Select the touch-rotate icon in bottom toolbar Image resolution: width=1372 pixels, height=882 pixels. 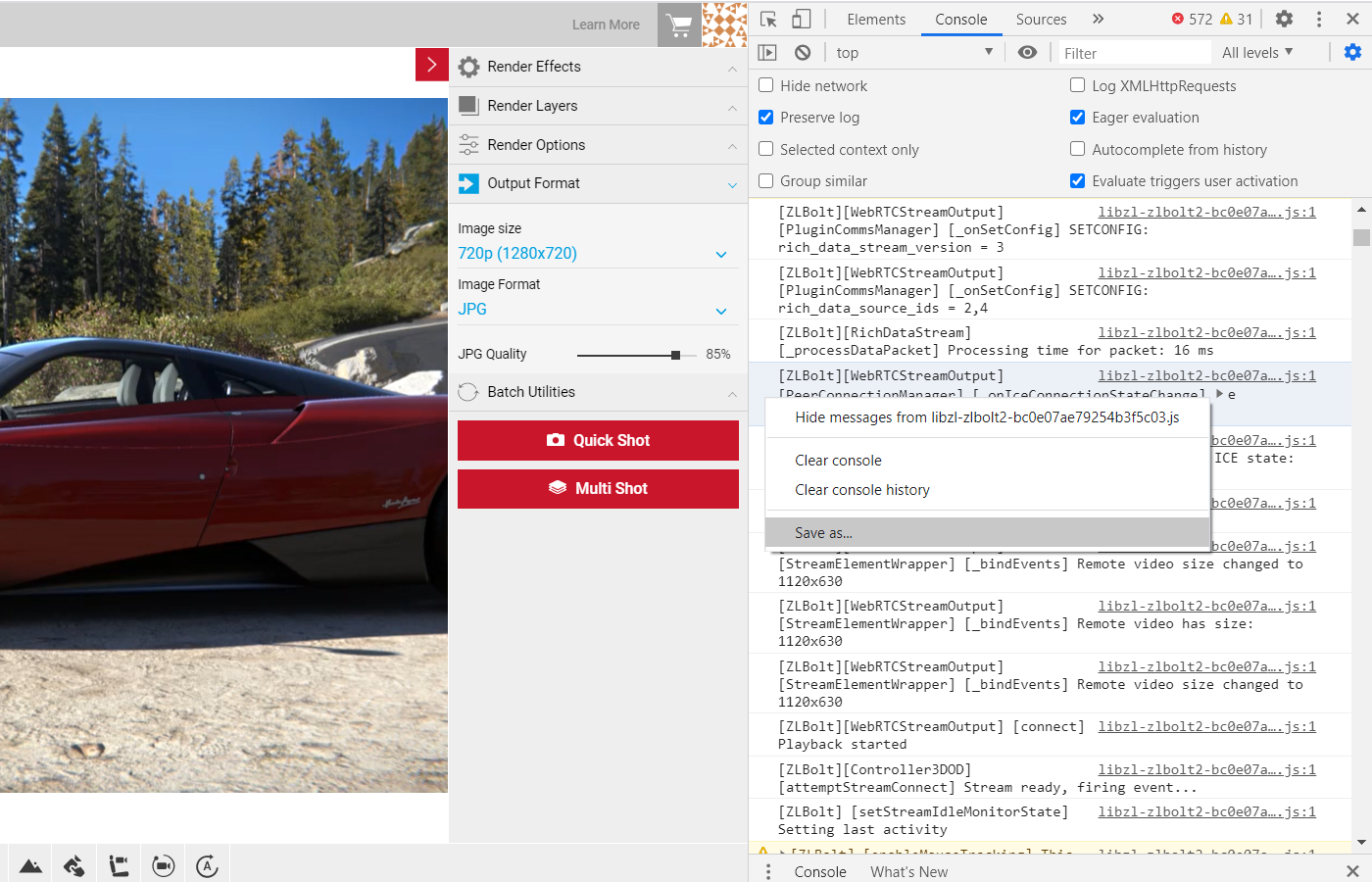point(74,866)
